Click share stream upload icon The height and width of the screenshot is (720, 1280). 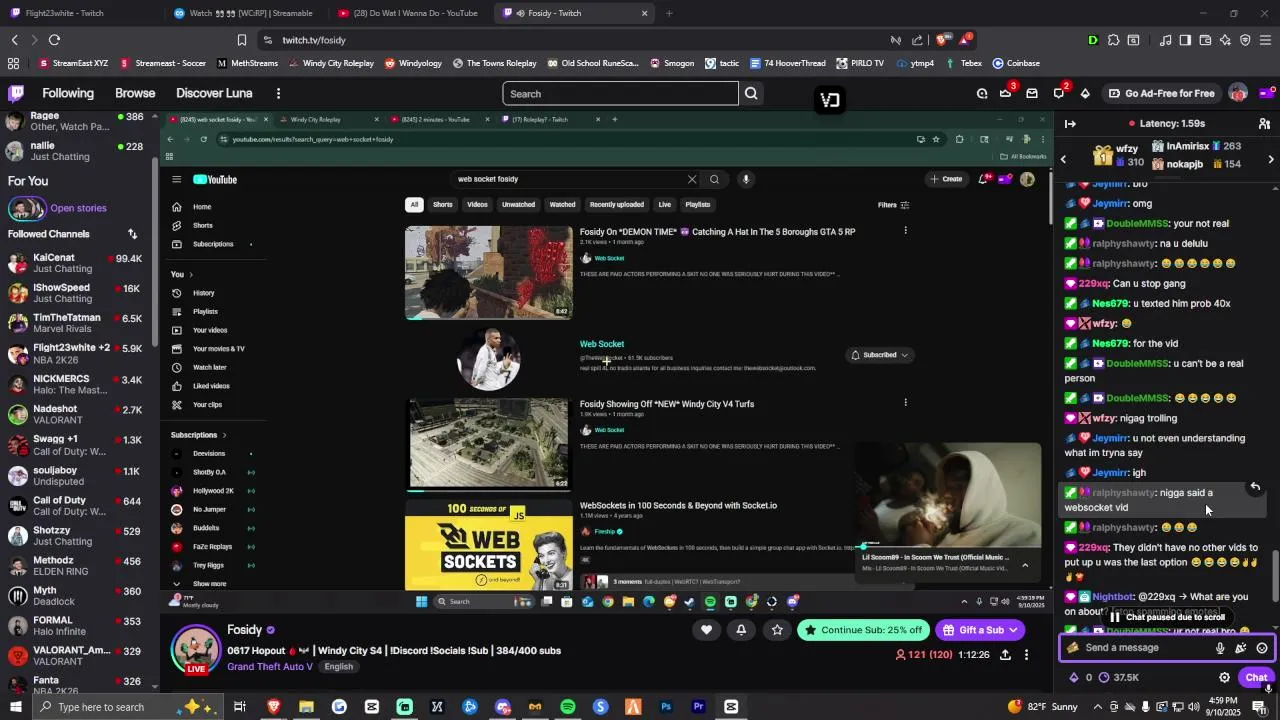click(1005, 655)
